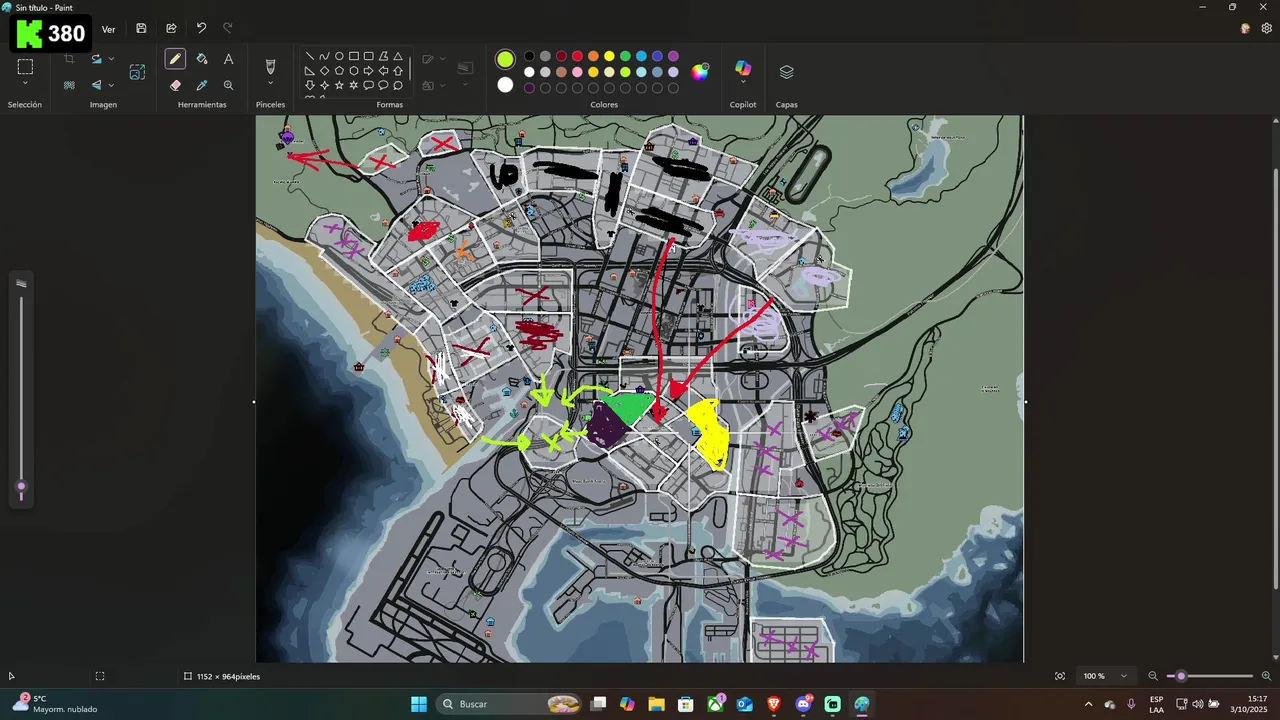Open the Image Creator tool icon
1280x720 pixels.
coord(137,72)
